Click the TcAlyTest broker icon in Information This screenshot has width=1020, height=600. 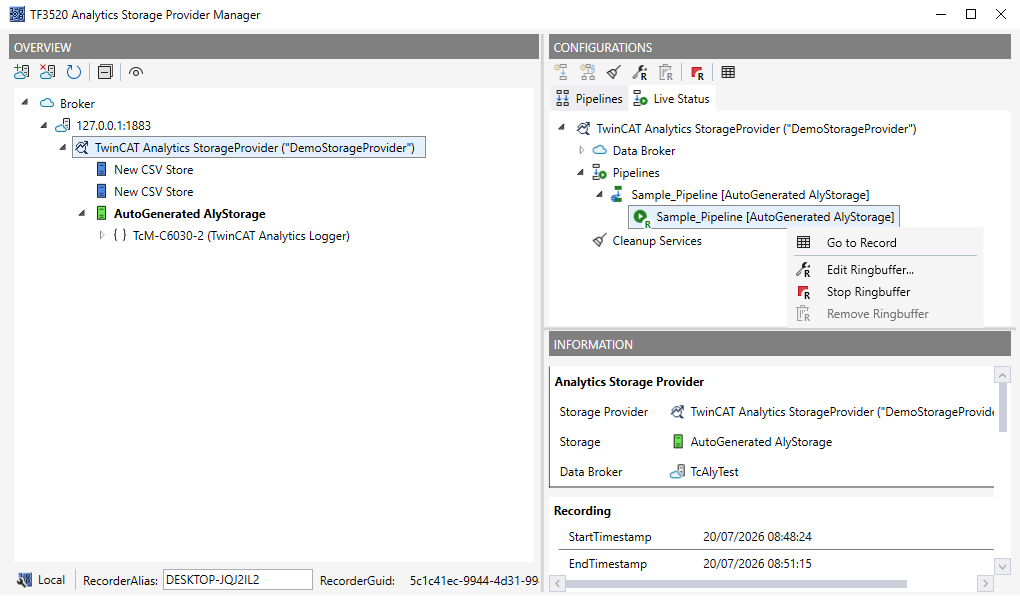click(677, 471)
